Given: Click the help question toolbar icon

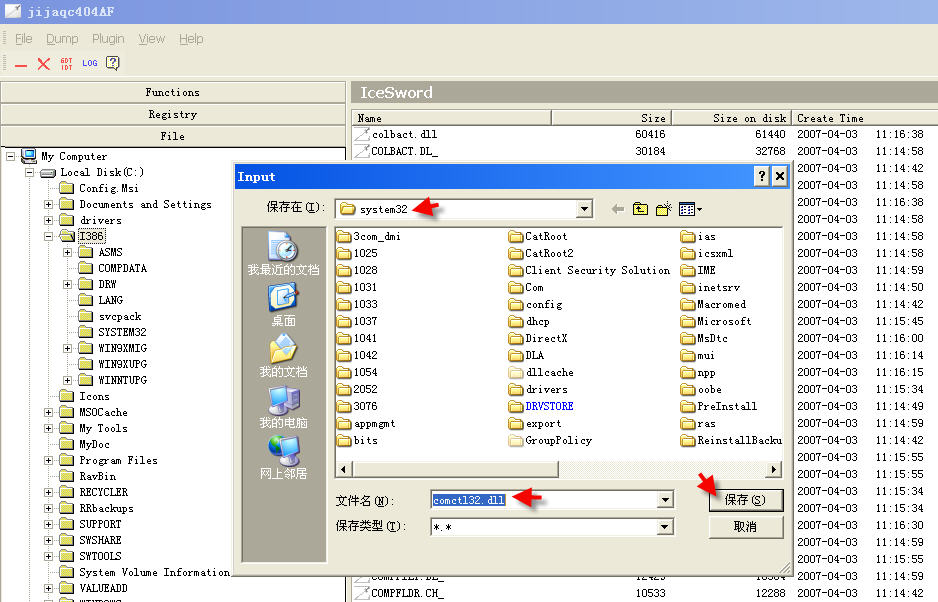Looking at the screenshot, I should [112, 63].
